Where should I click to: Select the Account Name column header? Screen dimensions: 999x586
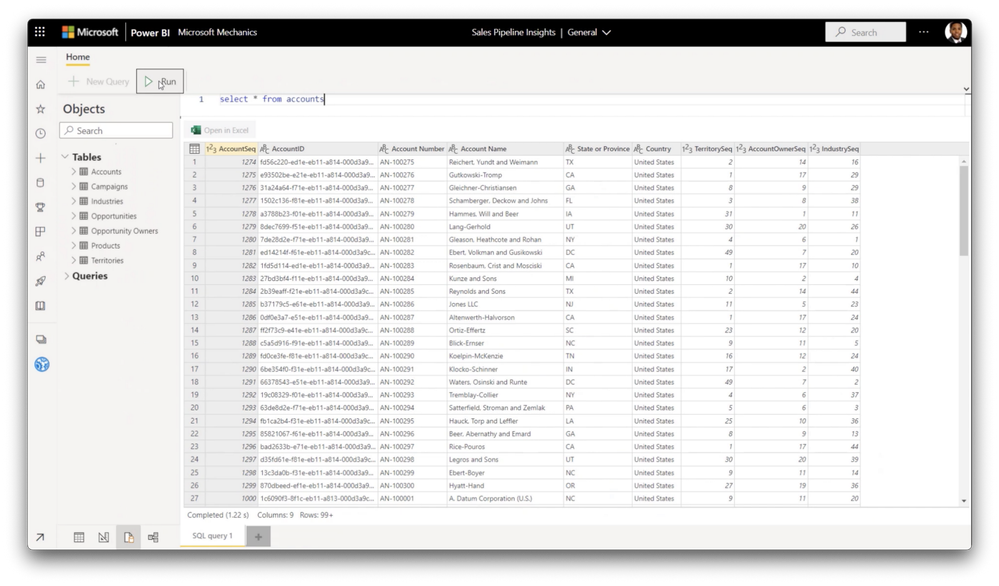(505, 149)
